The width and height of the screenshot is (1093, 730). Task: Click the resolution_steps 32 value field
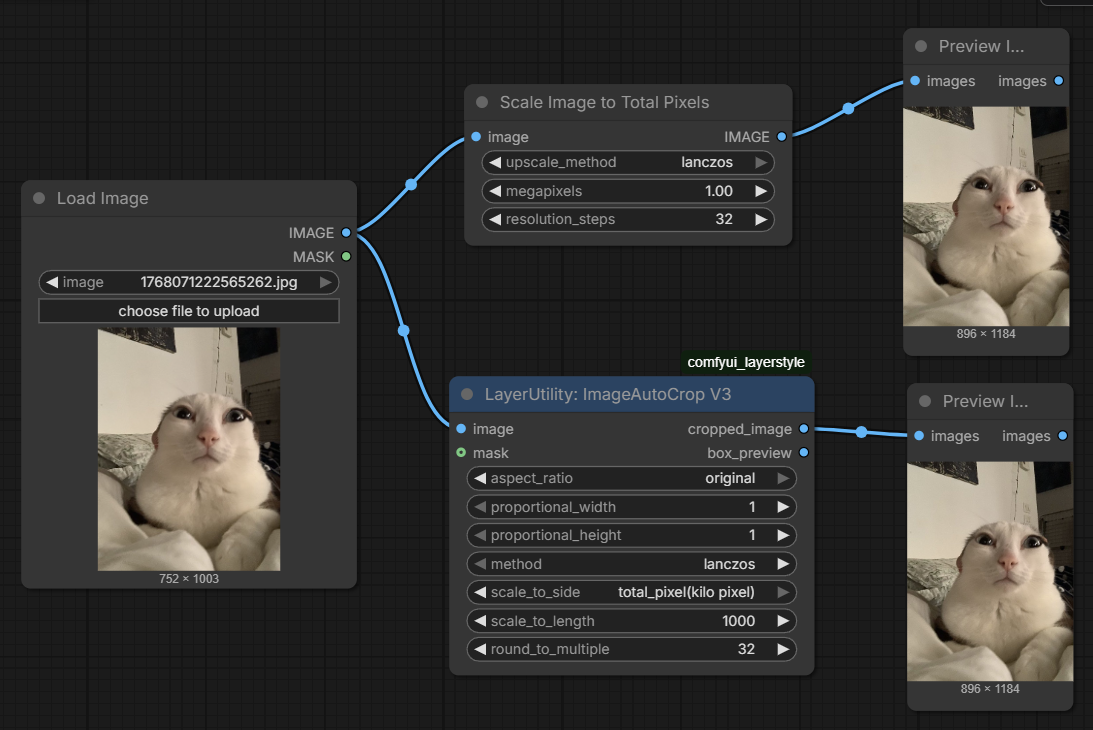click(x=628, y=219)
